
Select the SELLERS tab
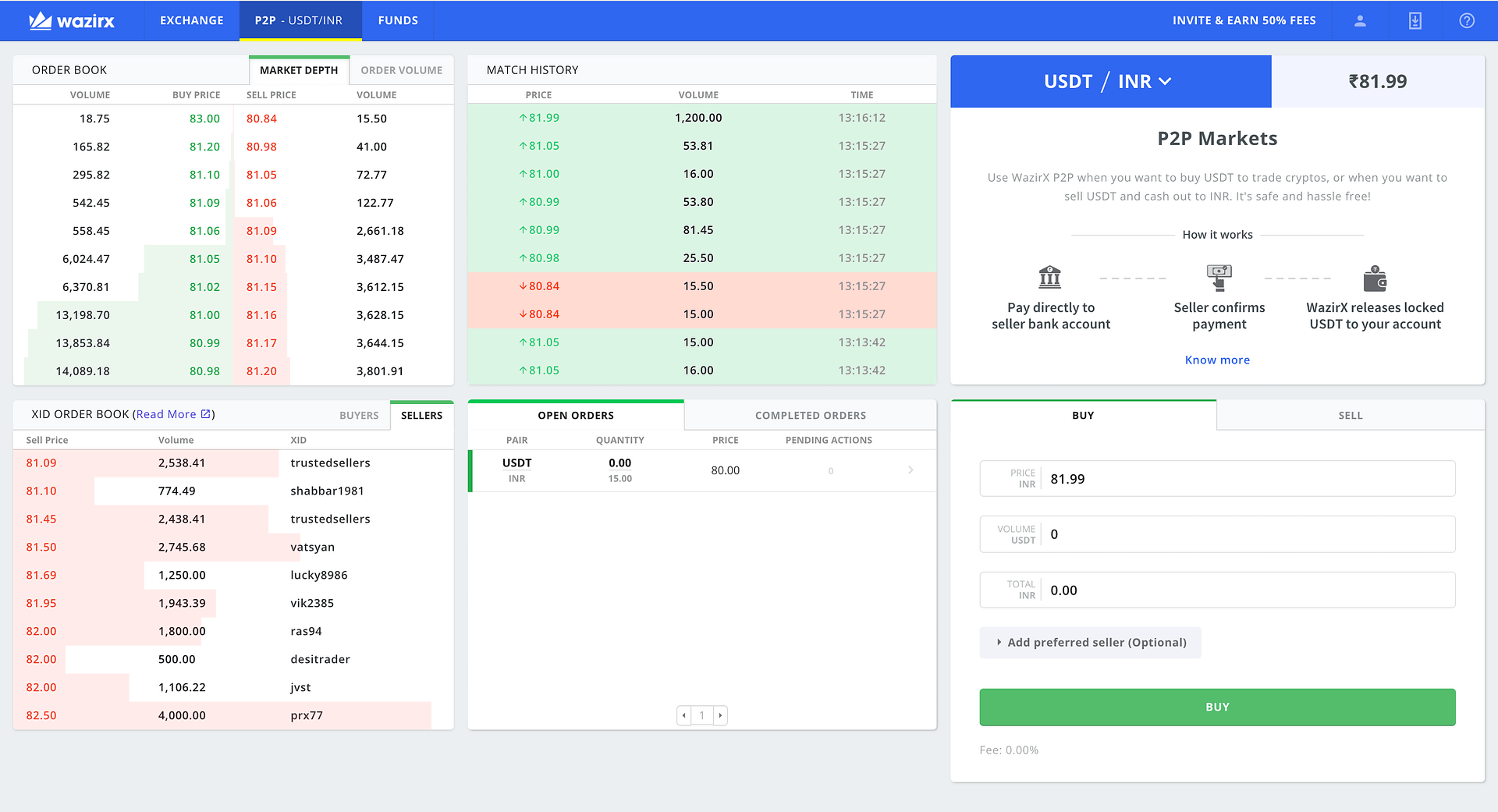click(x=421, y=415)
